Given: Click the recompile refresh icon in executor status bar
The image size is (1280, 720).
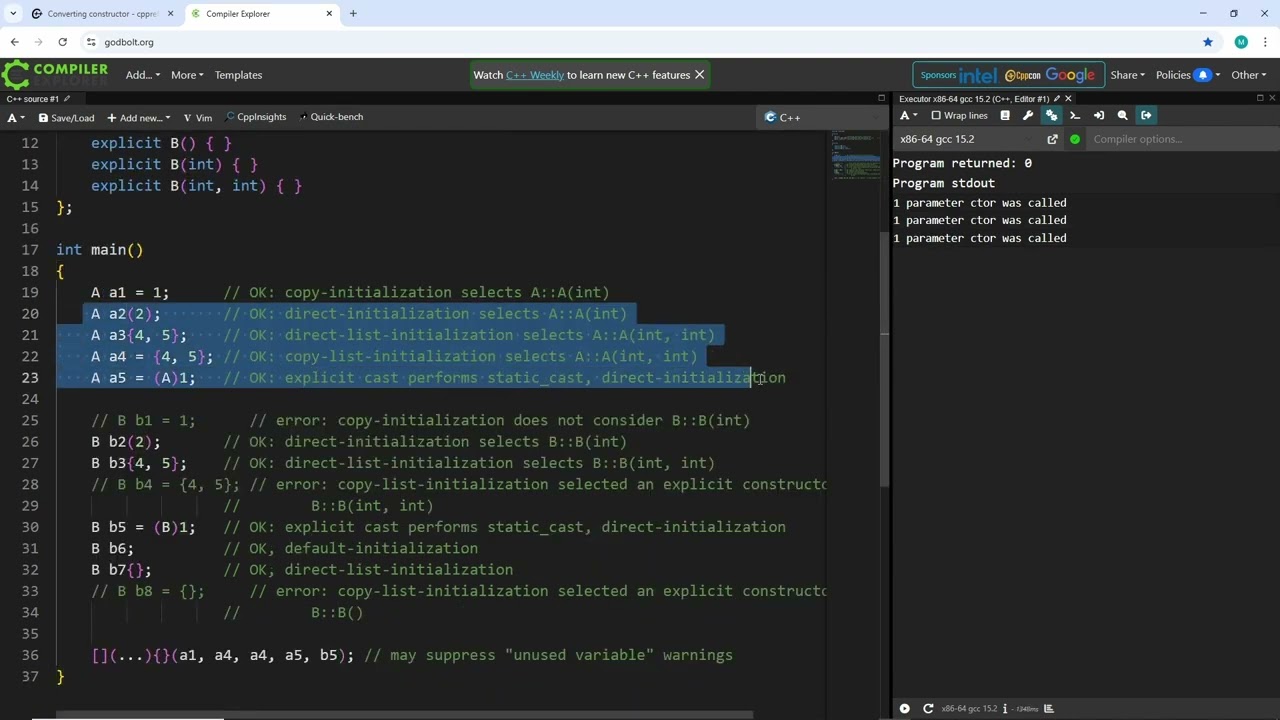Looking at the screenshot, I should point(928,709).
